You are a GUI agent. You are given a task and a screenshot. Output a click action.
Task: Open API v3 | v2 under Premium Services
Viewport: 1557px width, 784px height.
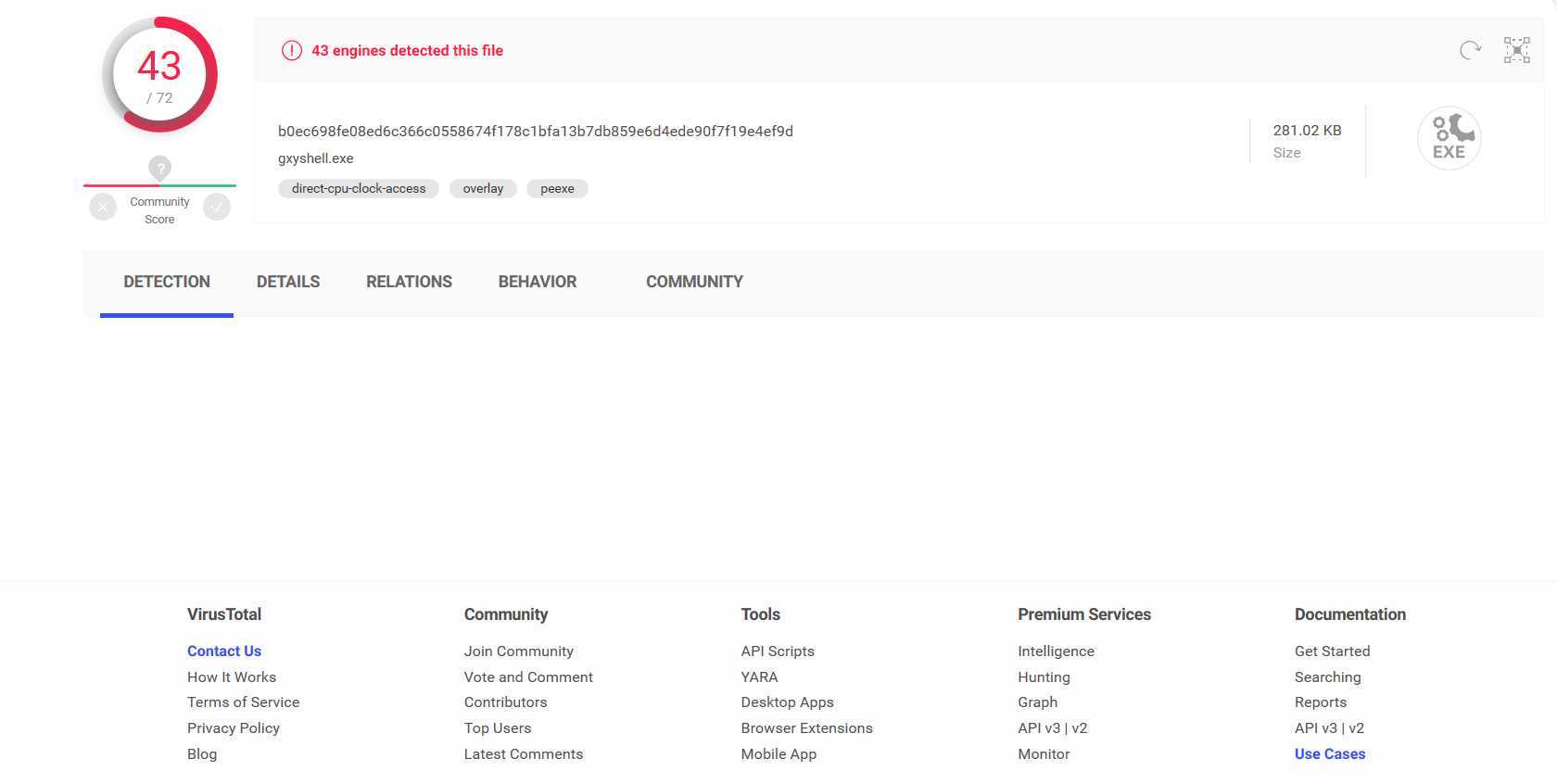tap(1053, 728)
